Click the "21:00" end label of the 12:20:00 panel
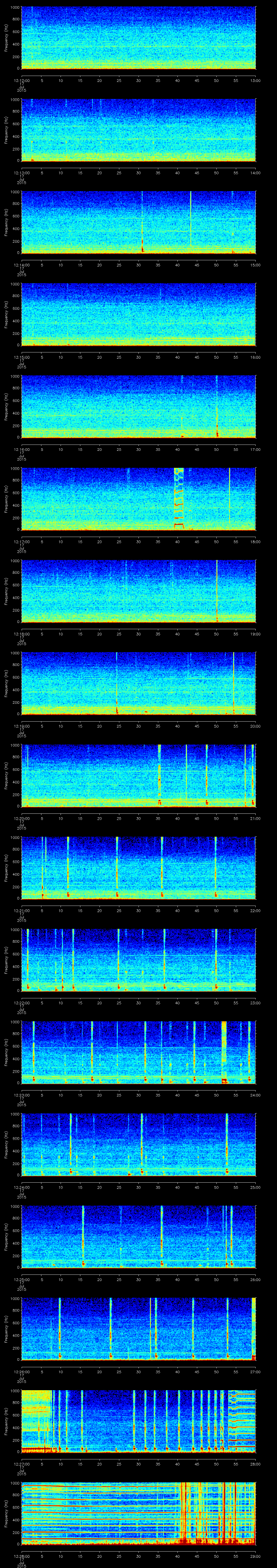 255,818
